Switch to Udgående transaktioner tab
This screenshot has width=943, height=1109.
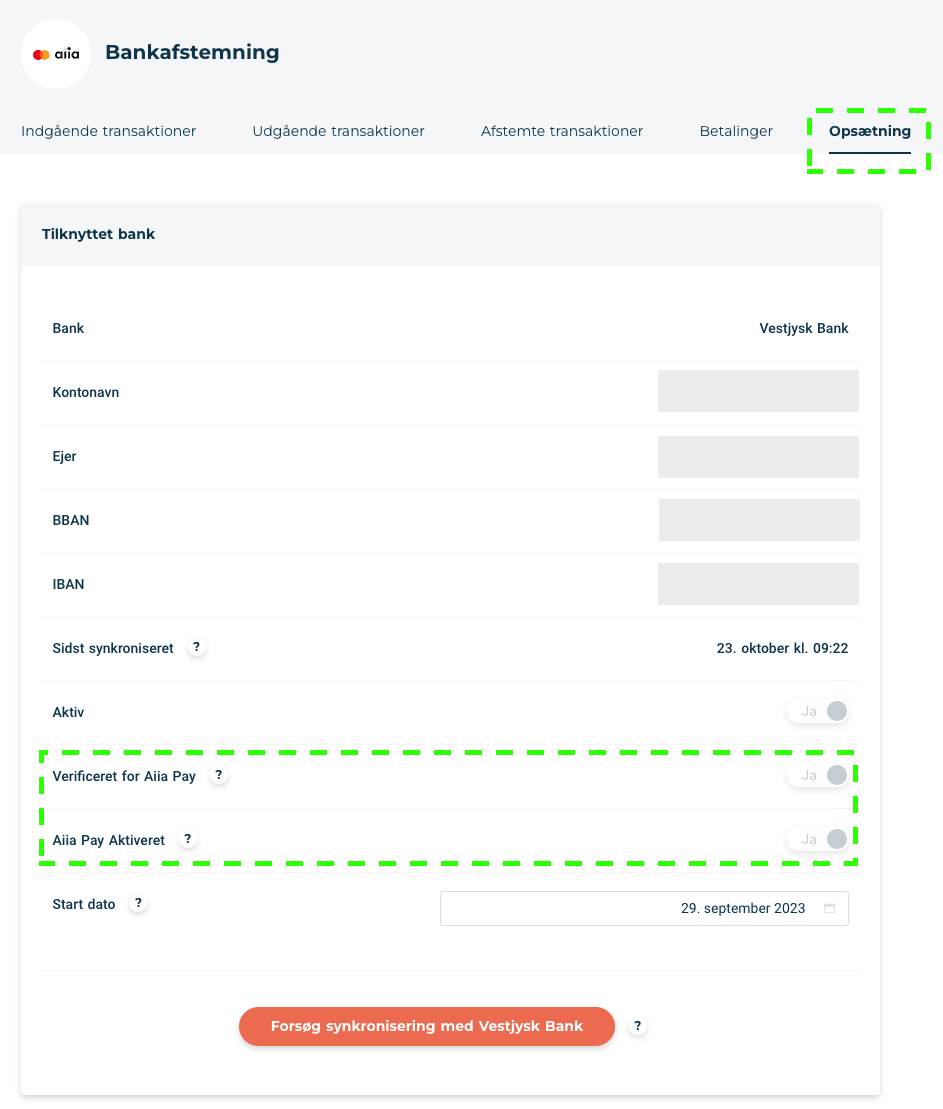coord(338,131)
